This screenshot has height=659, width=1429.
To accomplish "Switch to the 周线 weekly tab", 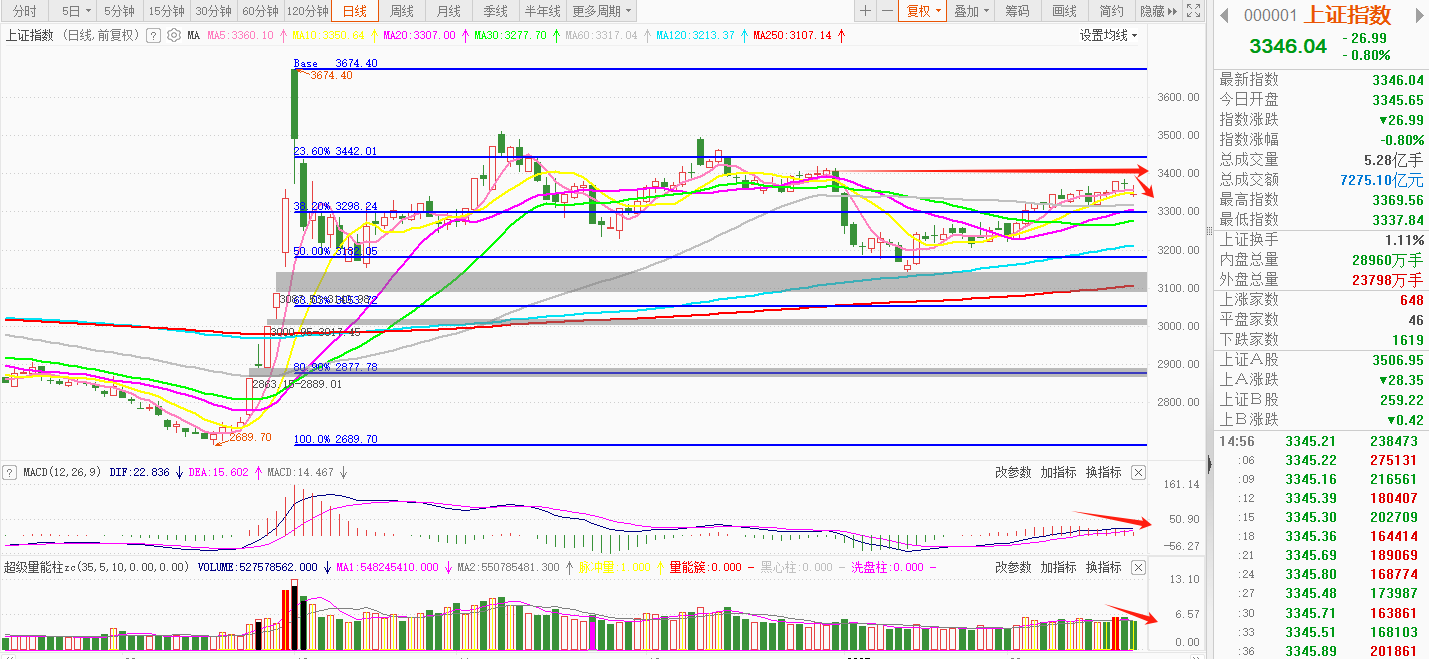I will (x=401, y=11).
